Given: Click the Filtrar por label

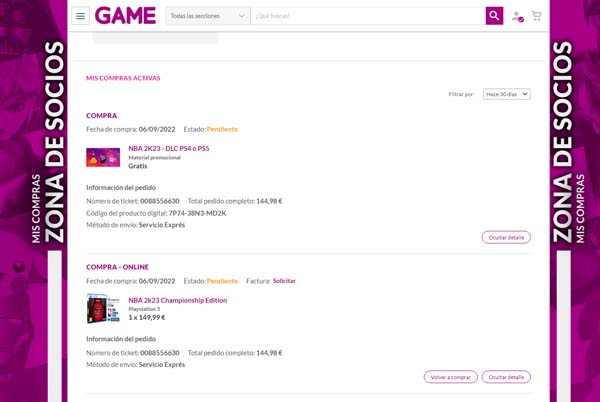Looking at the screenshot, I should click(x=461, y=94).
